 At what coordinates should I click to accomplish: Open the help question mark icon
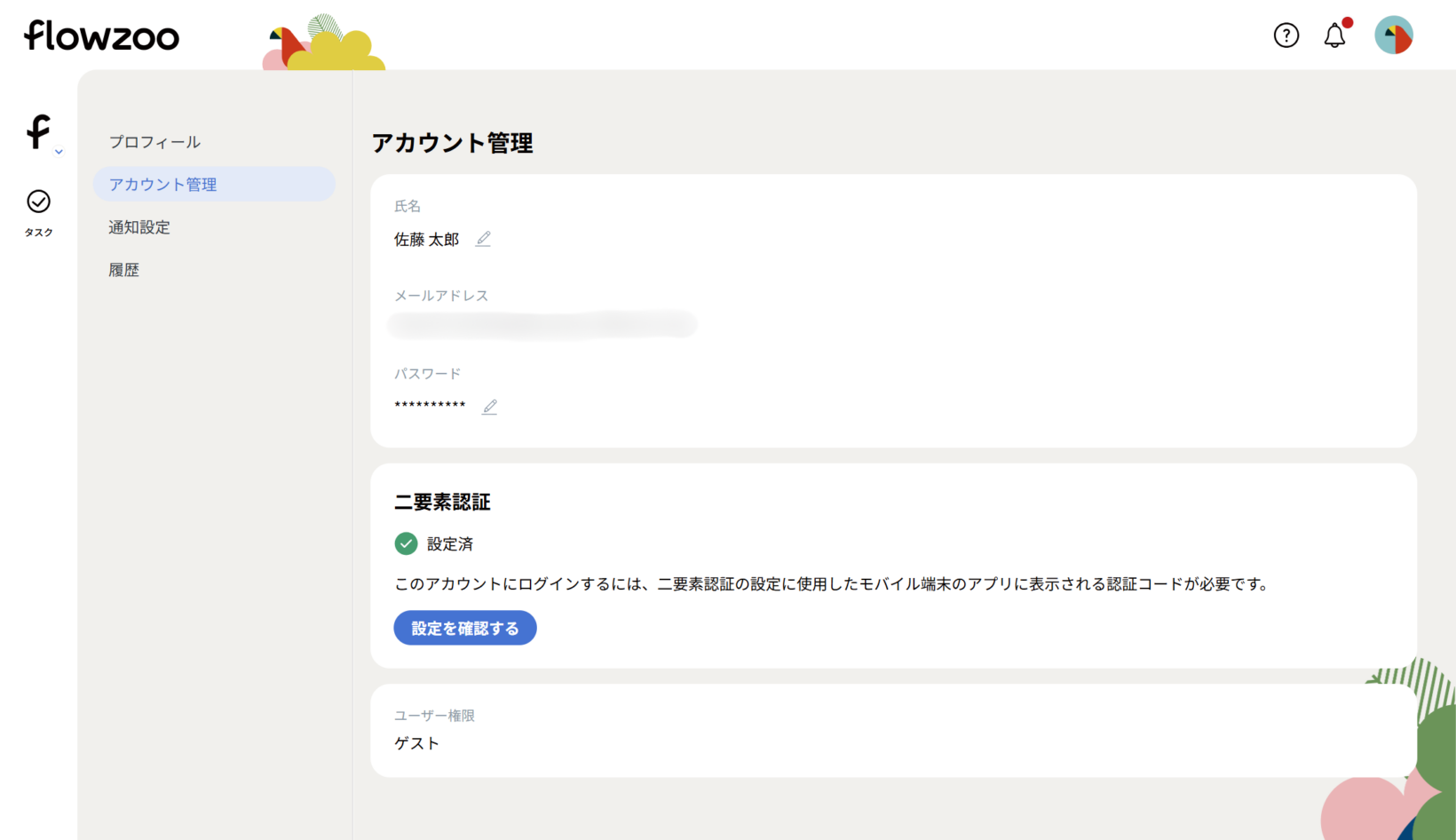tap(1286, 36)
